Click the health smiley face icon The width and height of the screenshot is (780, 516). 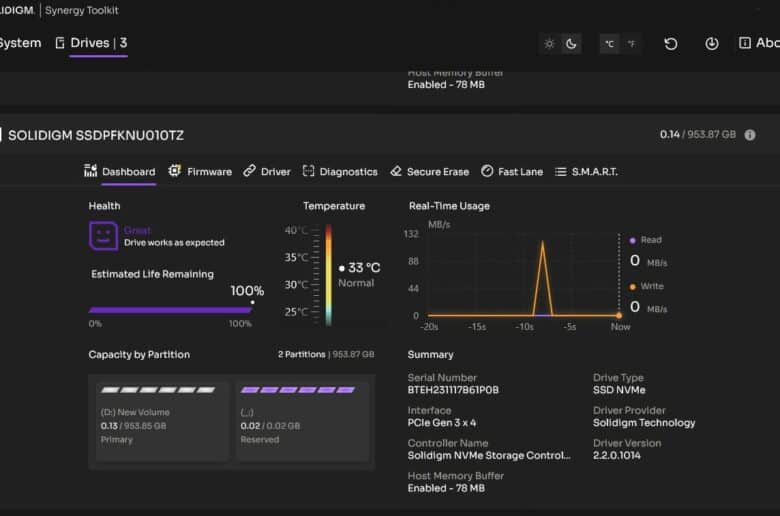[103, 235]
